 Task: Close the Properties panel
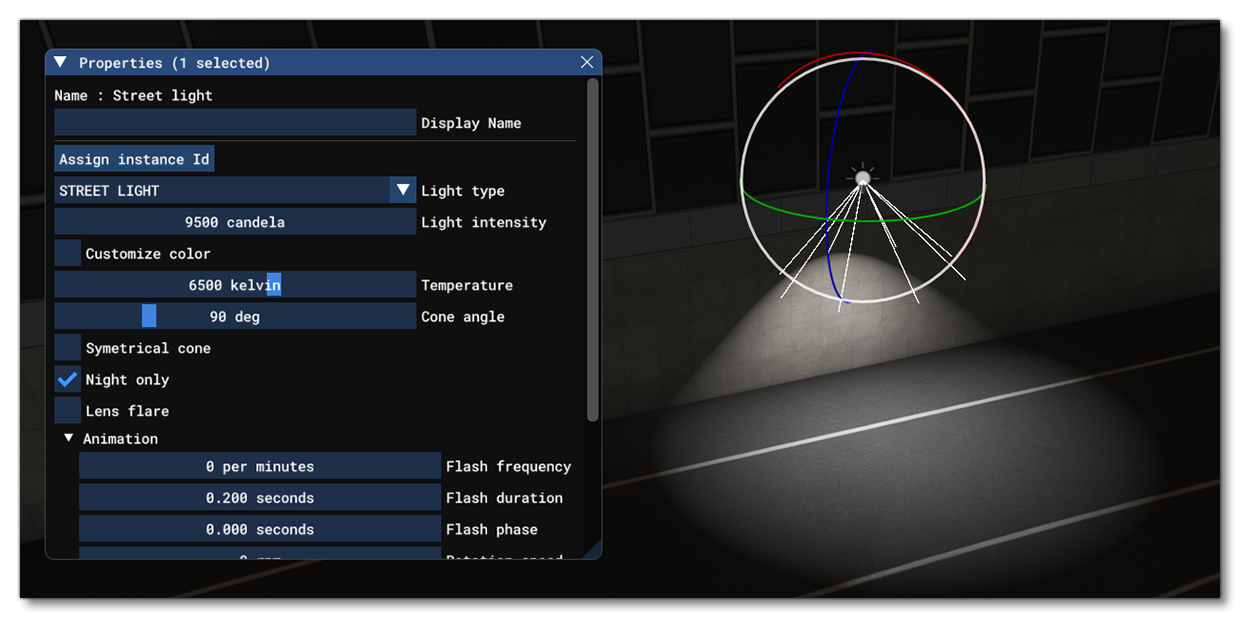(x=587, y=62)
